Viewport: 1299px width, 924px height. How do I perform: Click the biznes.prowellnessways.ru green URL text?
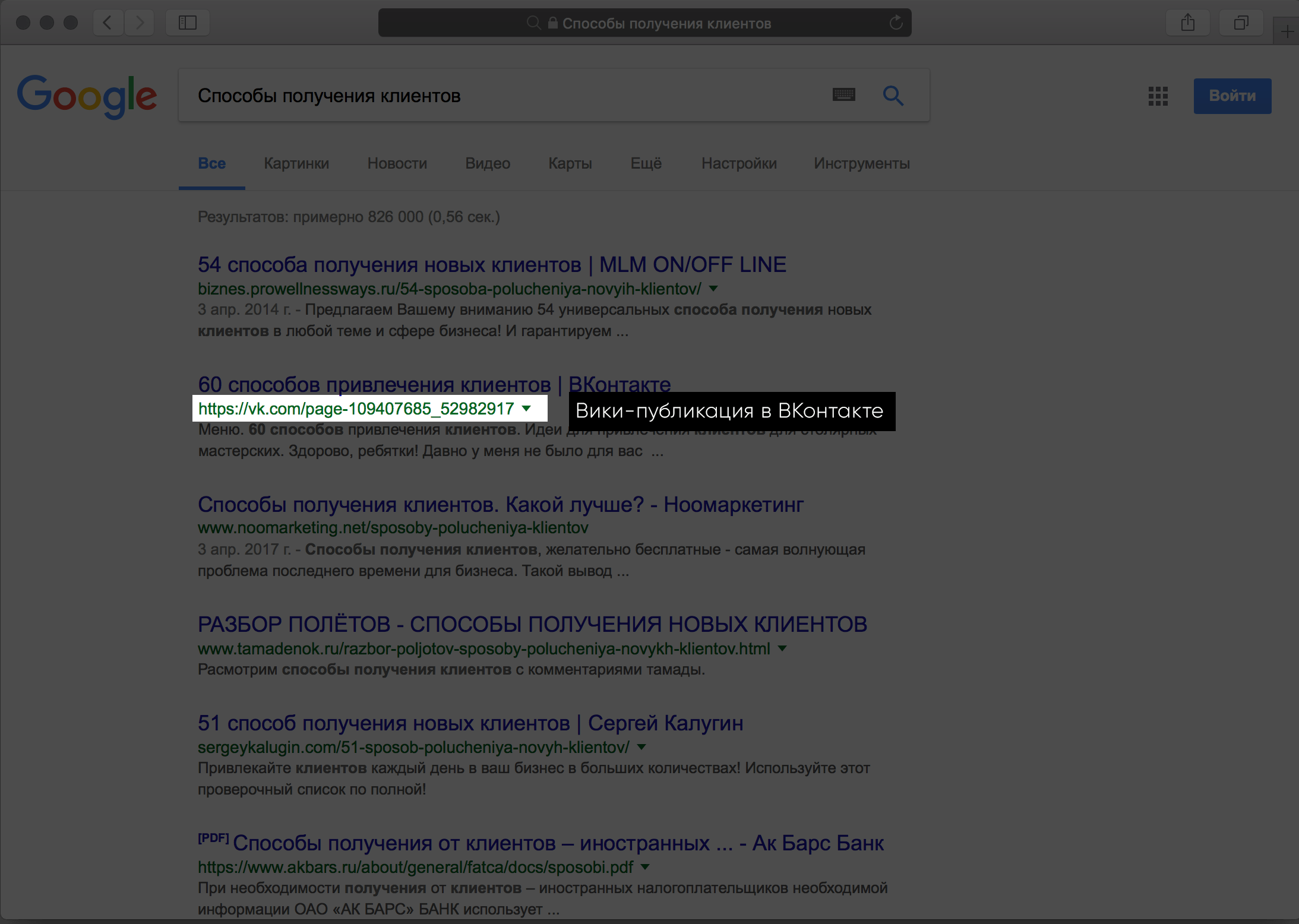450,289
